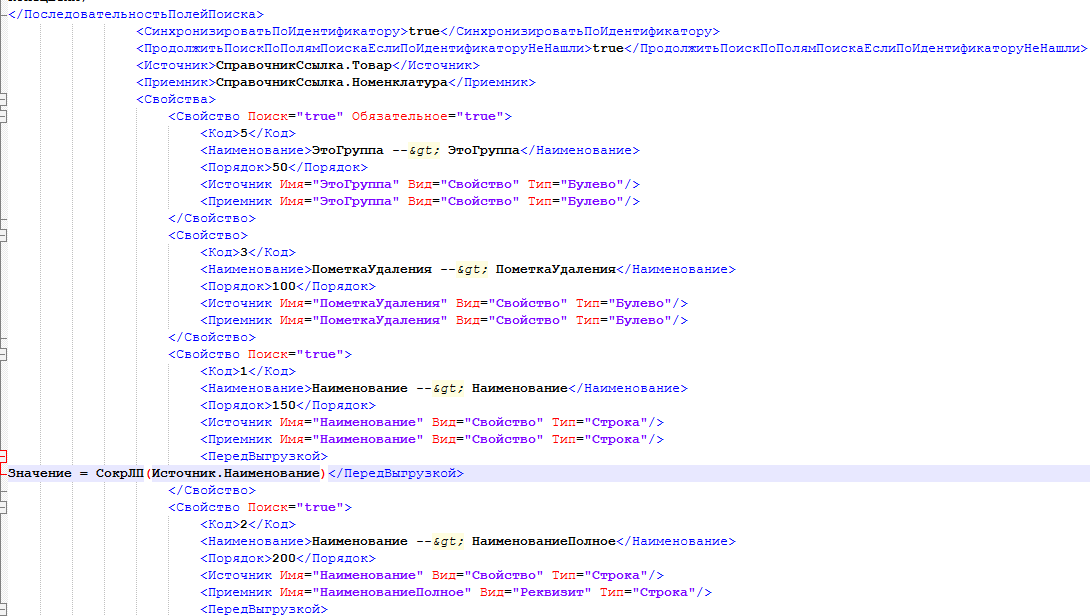1090x616 pixels.
Task: Click the Код value 5
Action: (x=243, y=133)
